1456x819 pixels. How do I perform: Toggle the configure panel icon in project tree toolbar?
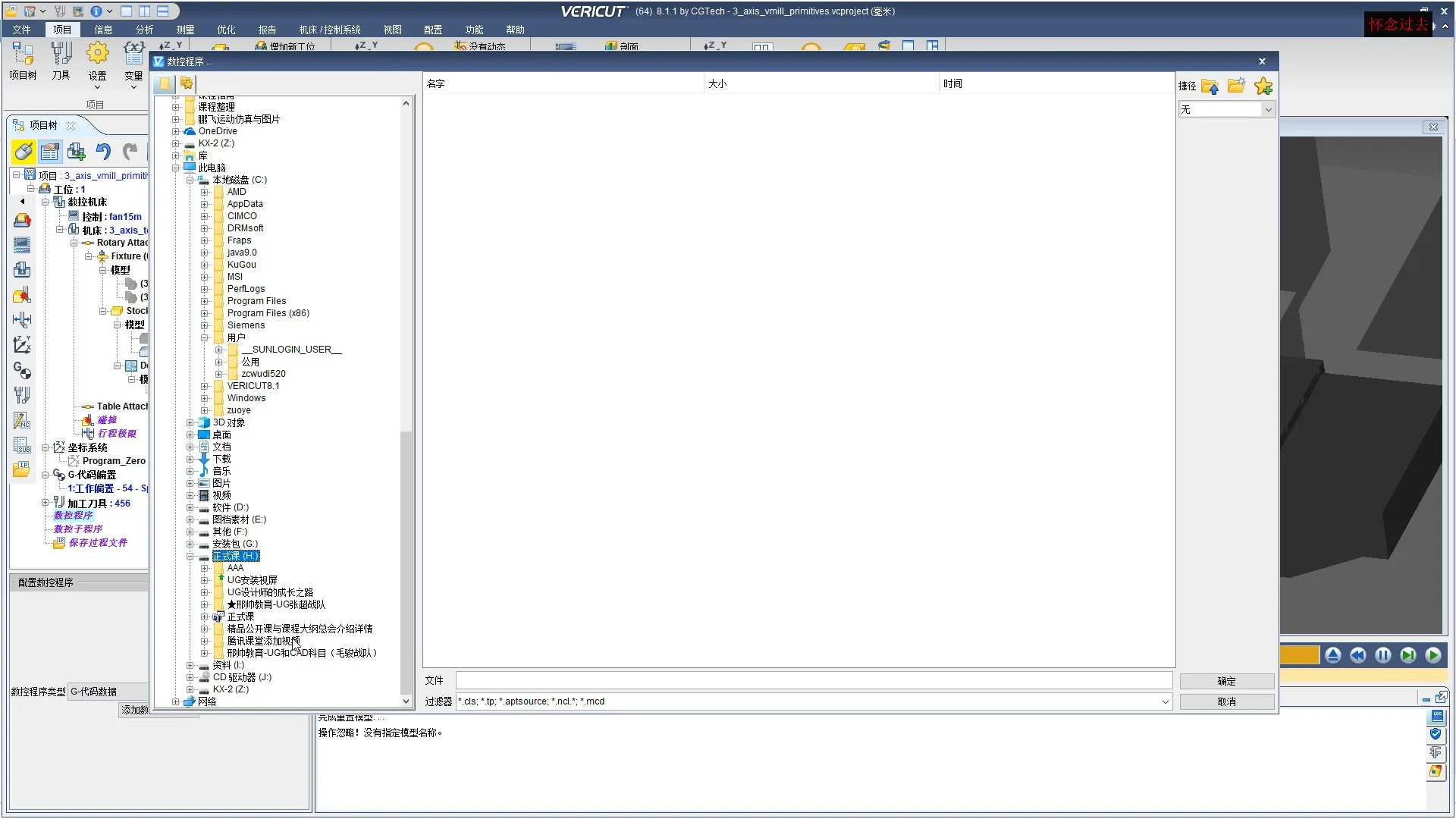tap(50, 152)
